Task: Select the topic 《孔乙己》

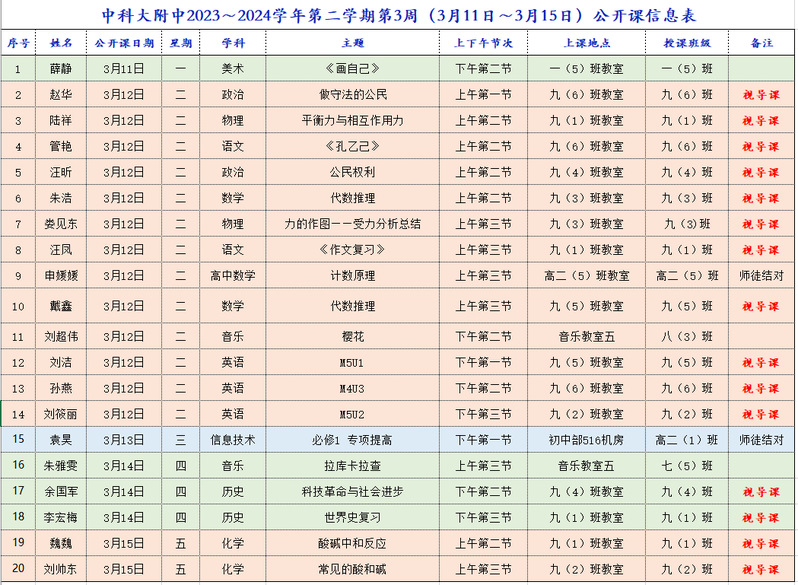Action: (x=353, y=147)
